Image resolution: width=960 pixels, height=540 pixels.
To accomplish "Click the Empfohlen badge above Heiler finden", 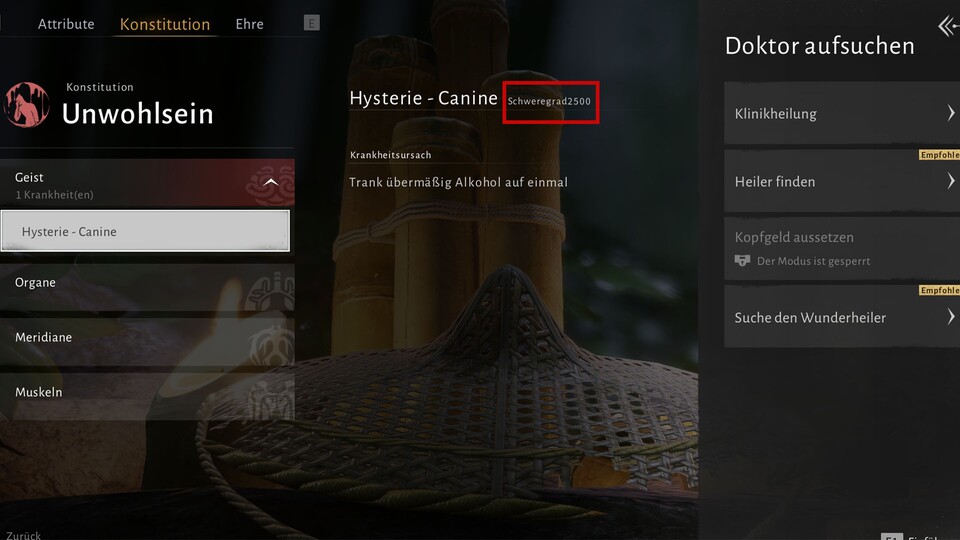I will pyautogui.click(x=938, y=155).
